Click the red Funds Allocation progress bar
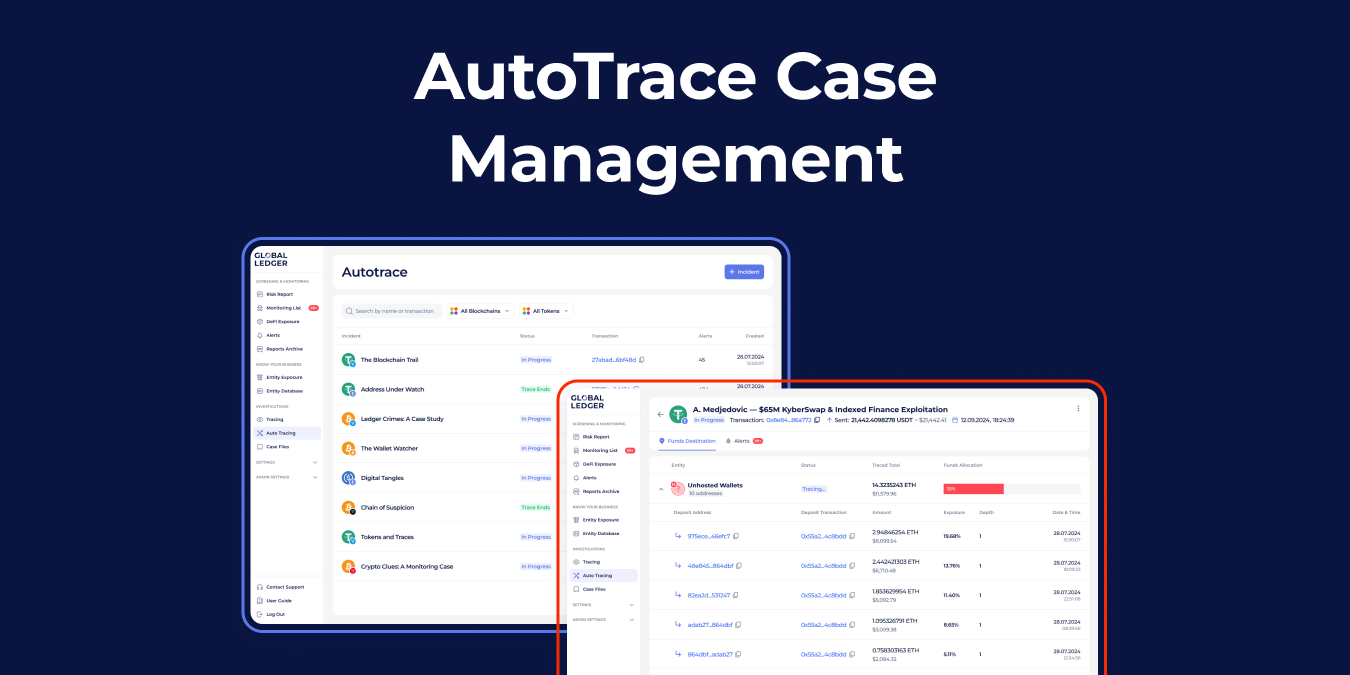Image resolution: width=1350 pixels, height=675 pixels. (974, 488)
